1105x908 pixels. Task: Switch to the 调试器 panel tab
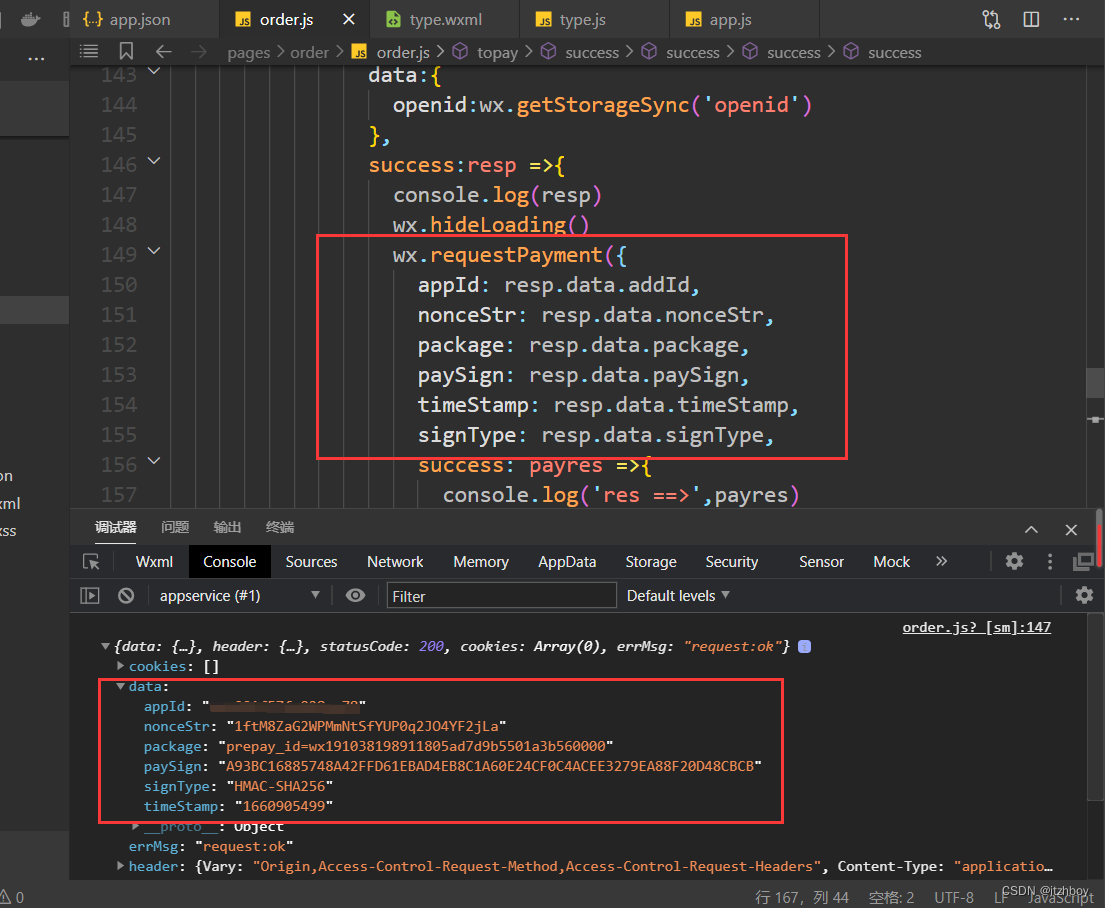tap(116, 527)
